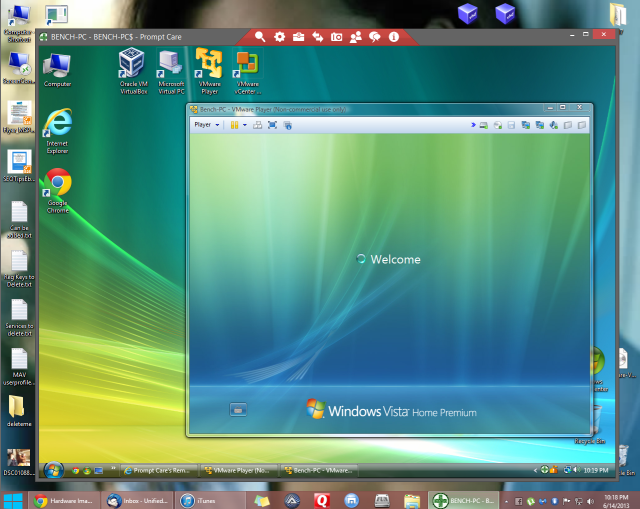
Task: Click the sound card device icon in VMware
Action: pyautogui.click(x=553, y=125)
